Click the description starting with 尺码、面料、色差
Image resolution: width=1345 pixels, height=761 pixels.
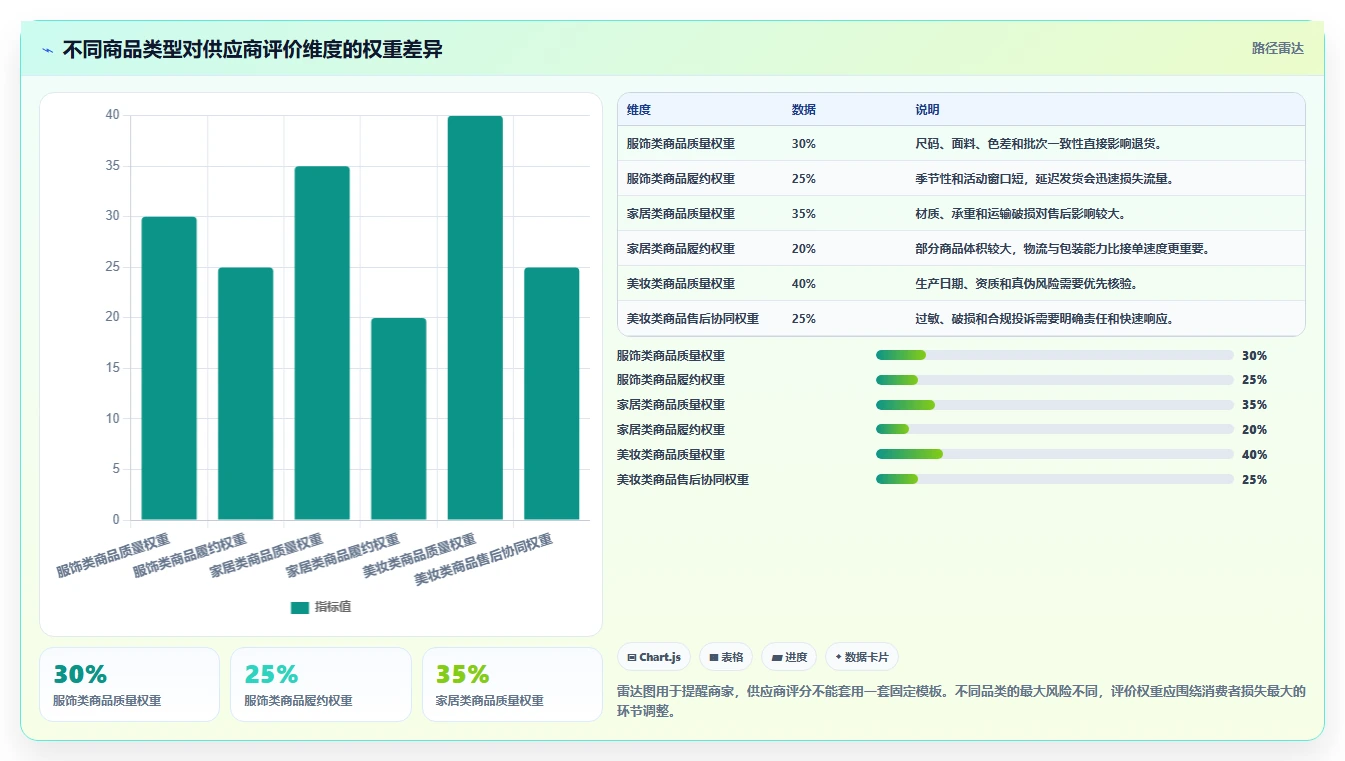pos(1038,144)
